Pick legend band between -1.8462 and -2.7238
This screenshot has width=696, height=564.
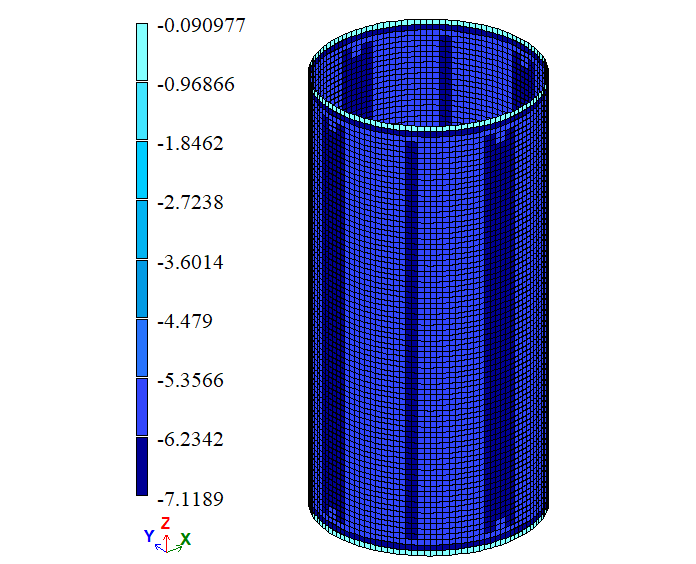(x=142, y=170)
